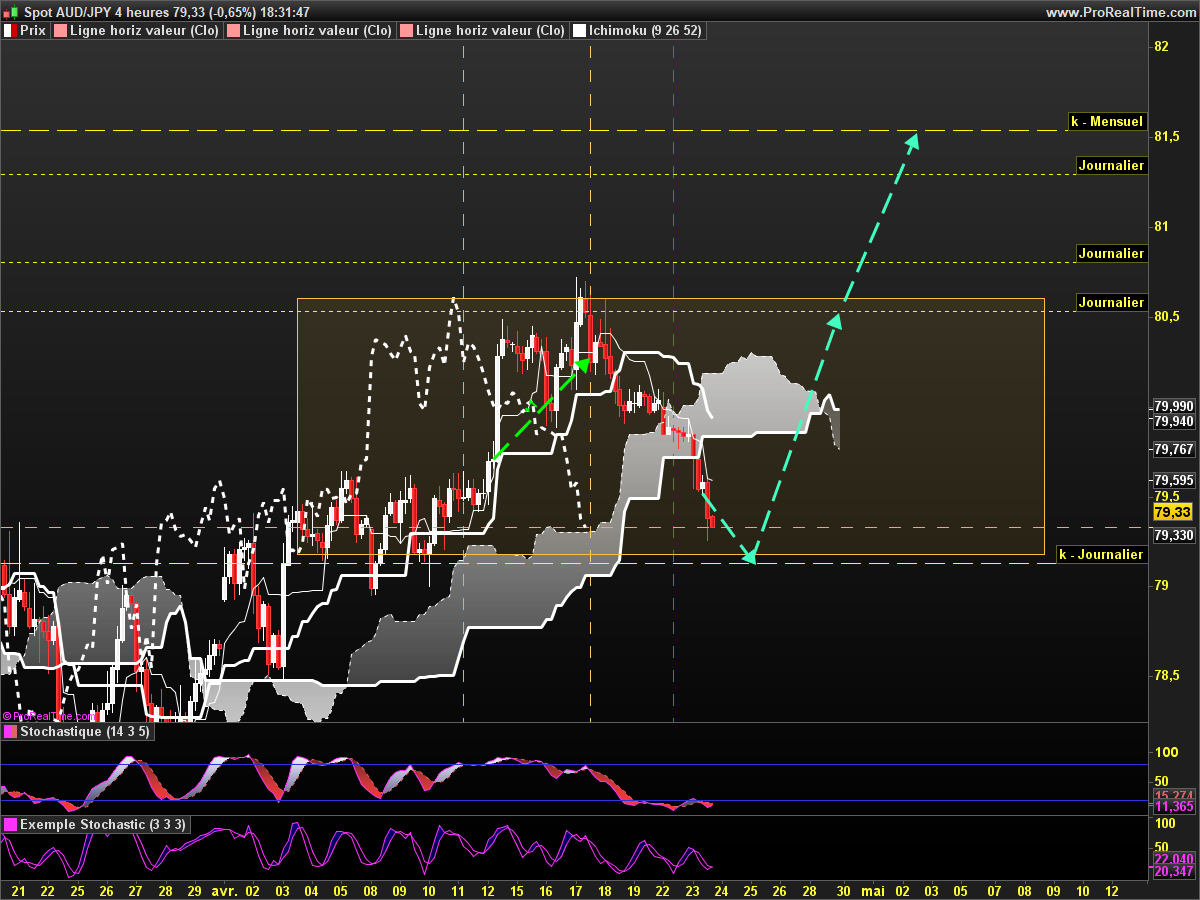Click the 79,330 price tag

[x=1174, y=535]
